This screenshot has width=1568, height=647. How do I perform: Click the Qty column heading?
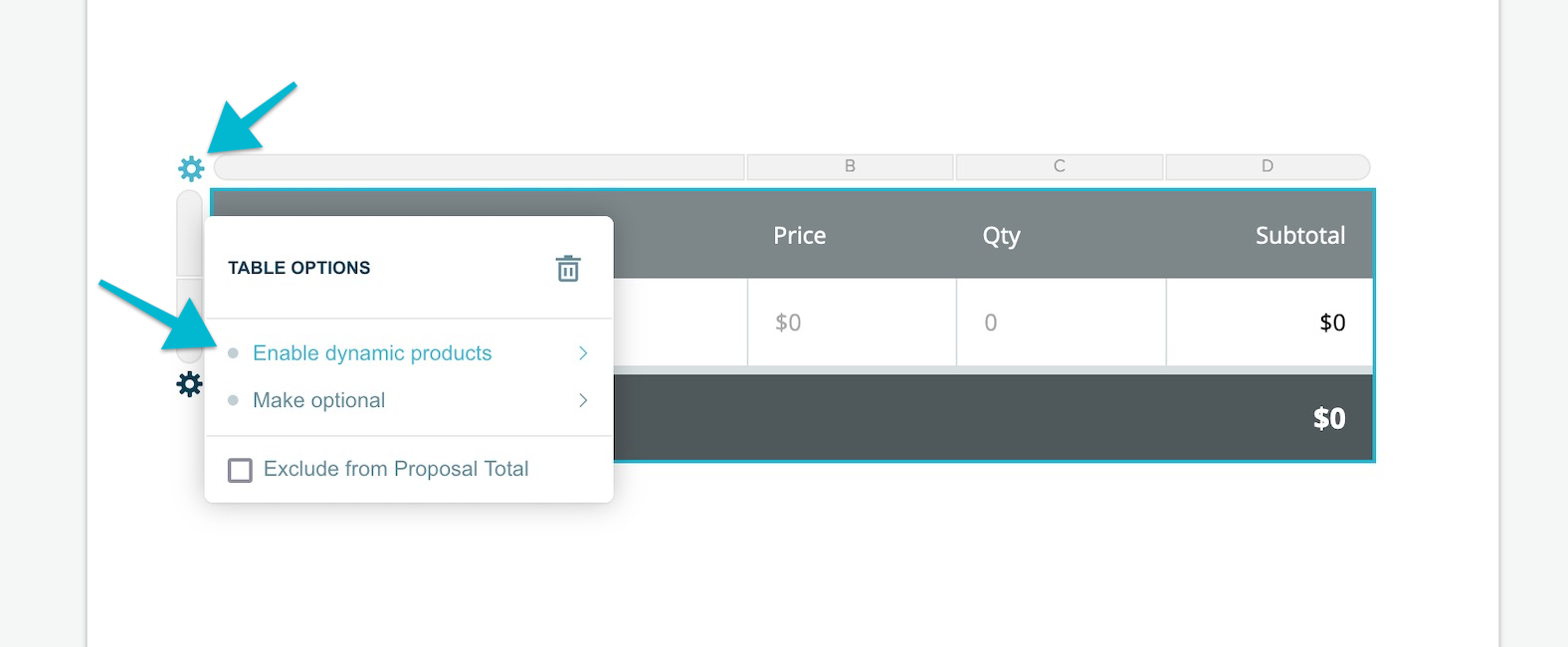point(1002,236)
